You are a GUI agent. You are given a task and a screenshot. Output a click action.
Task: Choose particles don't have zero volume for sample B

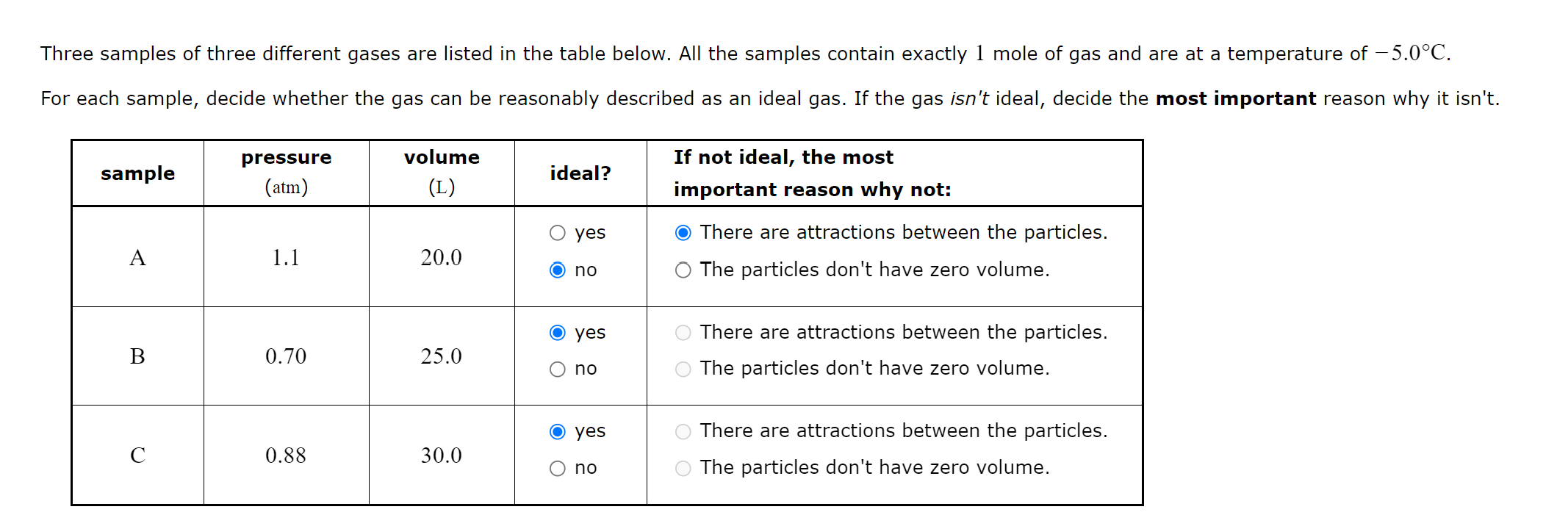[683, 369]
